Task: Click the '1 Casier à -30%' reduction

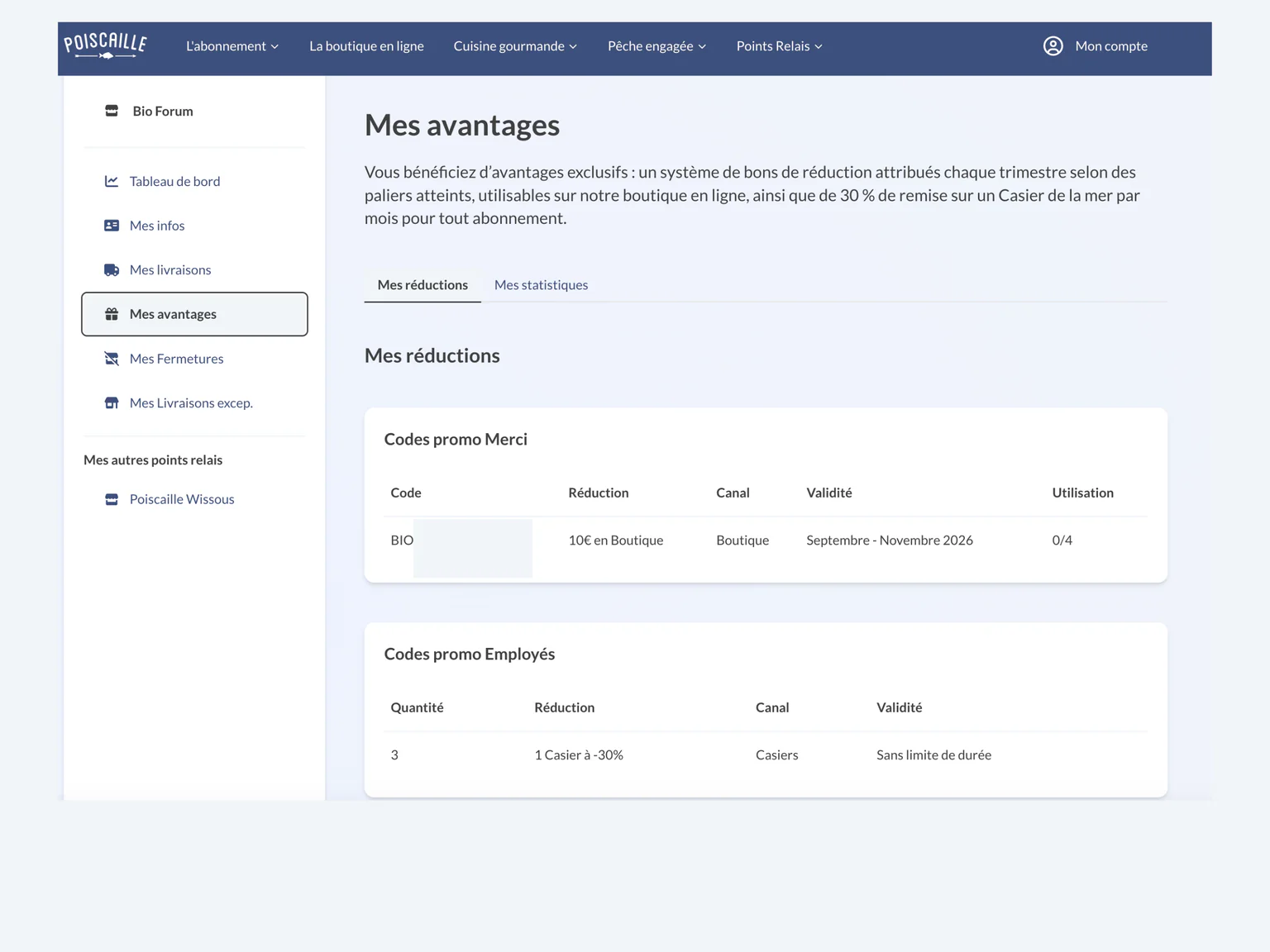Action: point(579,755)
